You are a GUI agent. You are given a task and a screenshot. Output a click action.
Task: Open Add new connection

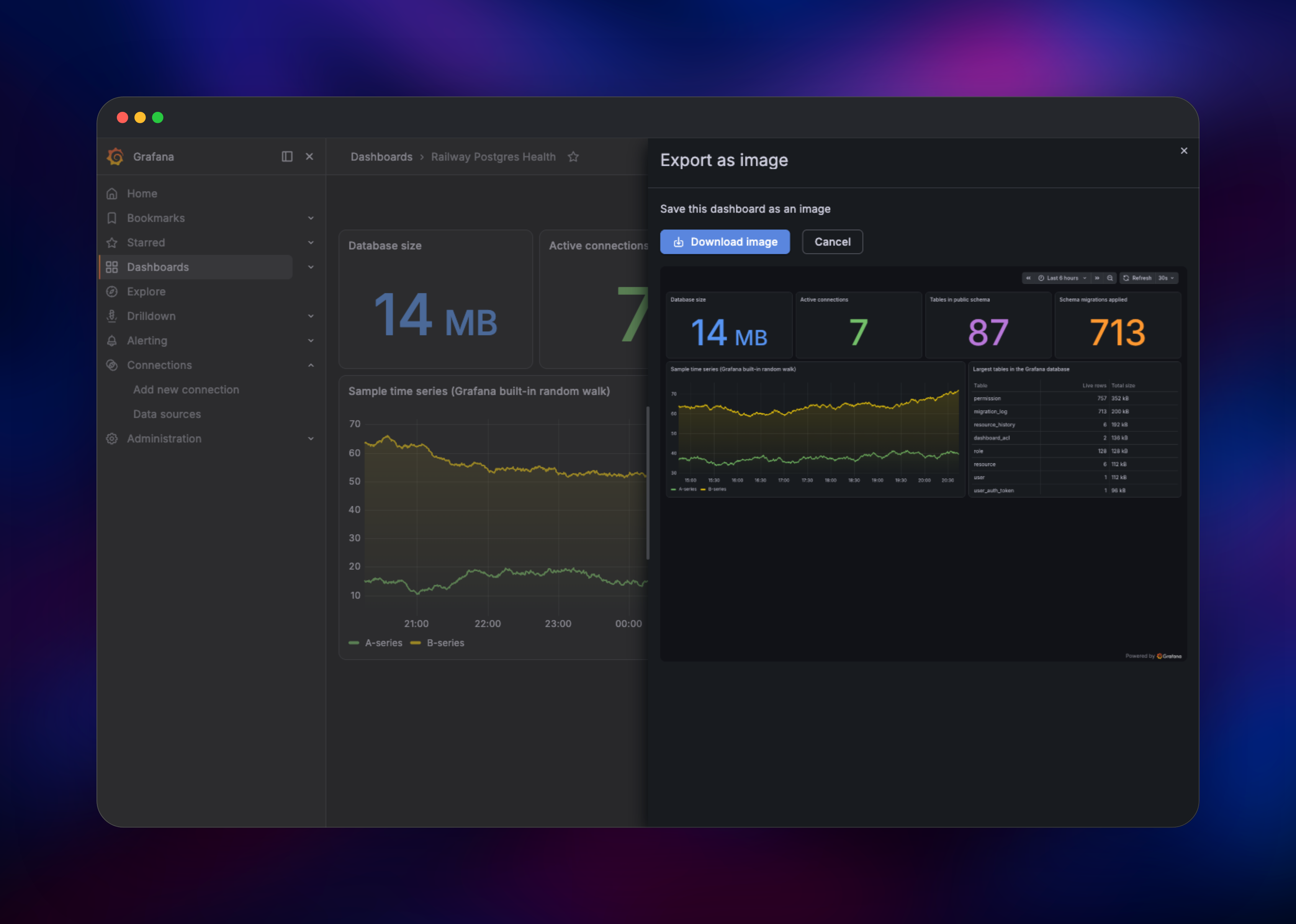tap(186, 390)
